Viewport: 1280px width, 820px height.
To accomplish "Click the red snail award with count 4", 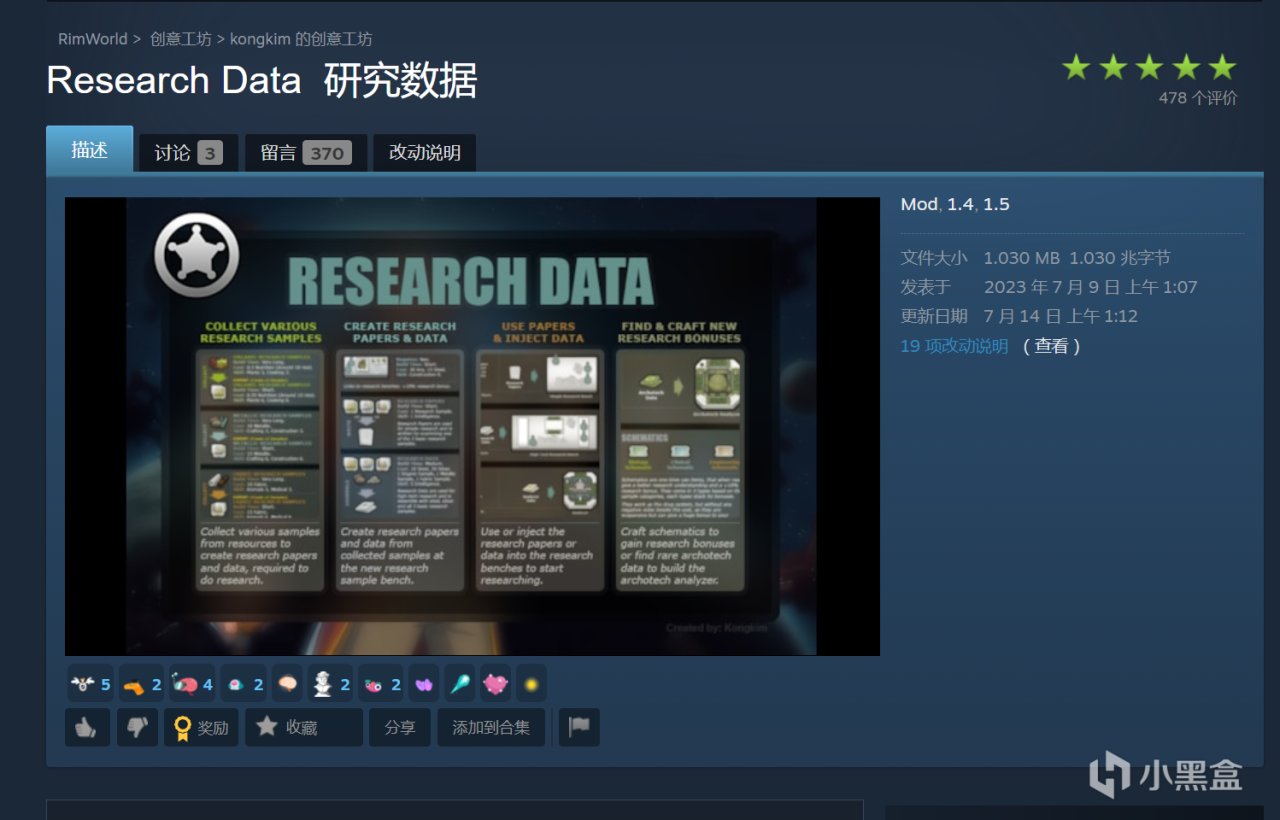I will point(192,684).
